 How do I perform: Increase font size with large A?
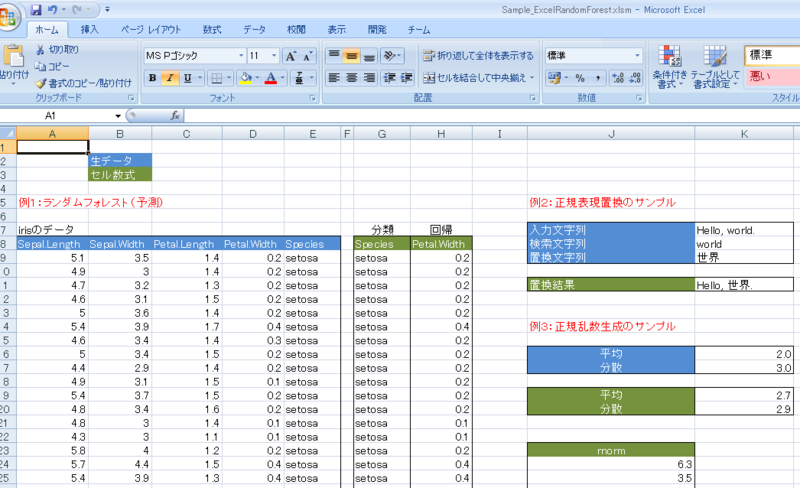(x=290, y=56)
